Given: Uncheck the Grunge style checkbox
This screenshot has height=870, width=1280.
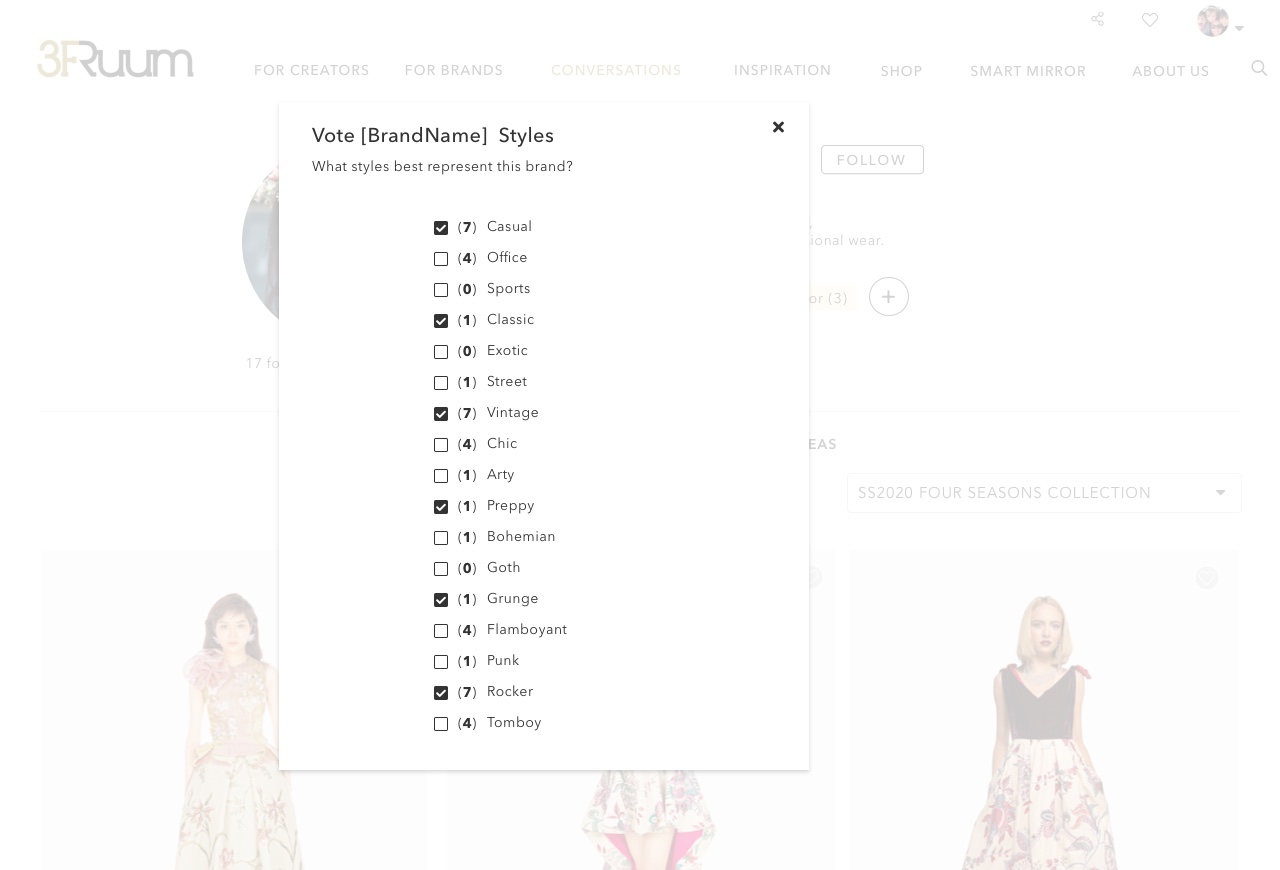Looking at the screenshot, I should click(x=441, y=600).
